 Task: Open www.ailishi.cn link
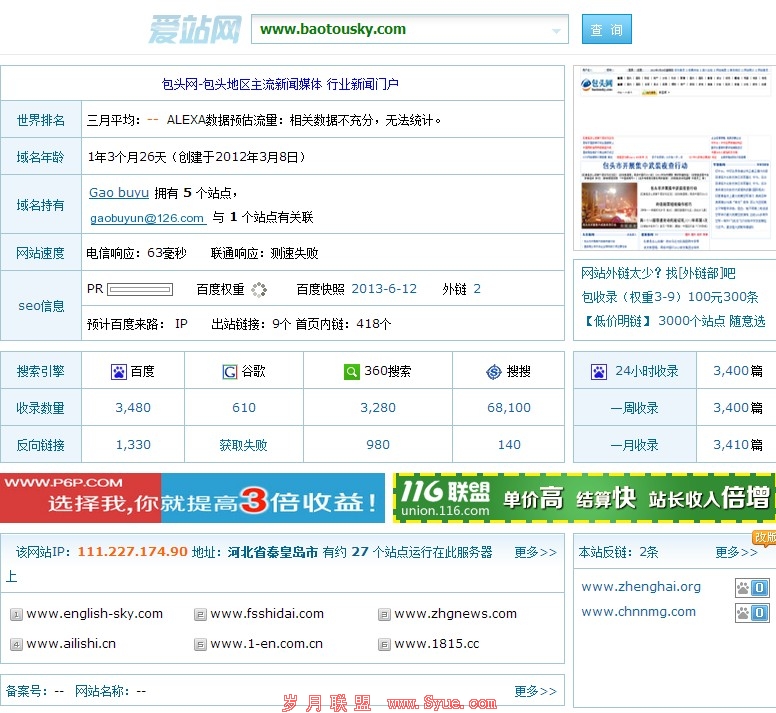(71, 644)
